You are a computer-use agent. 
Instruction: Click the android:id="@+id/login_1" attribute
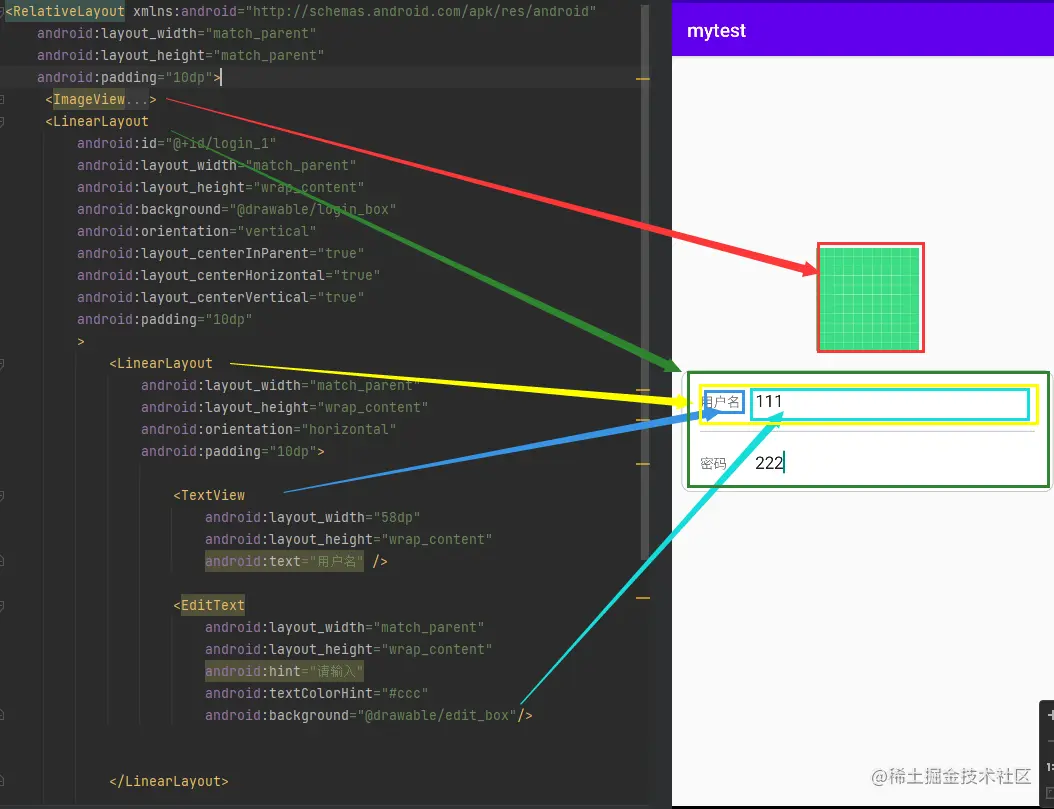pyautogui.click(x=176, y=143)
